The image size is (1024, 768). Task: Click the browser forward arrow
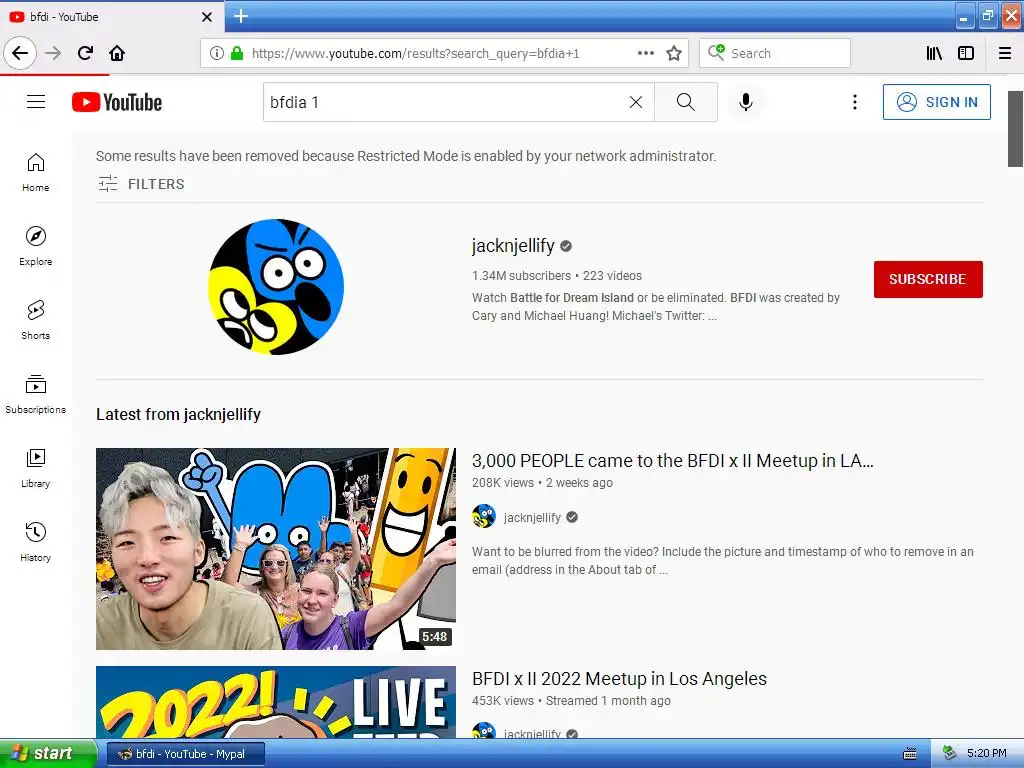pyautogui.click(x=53, y=53)
